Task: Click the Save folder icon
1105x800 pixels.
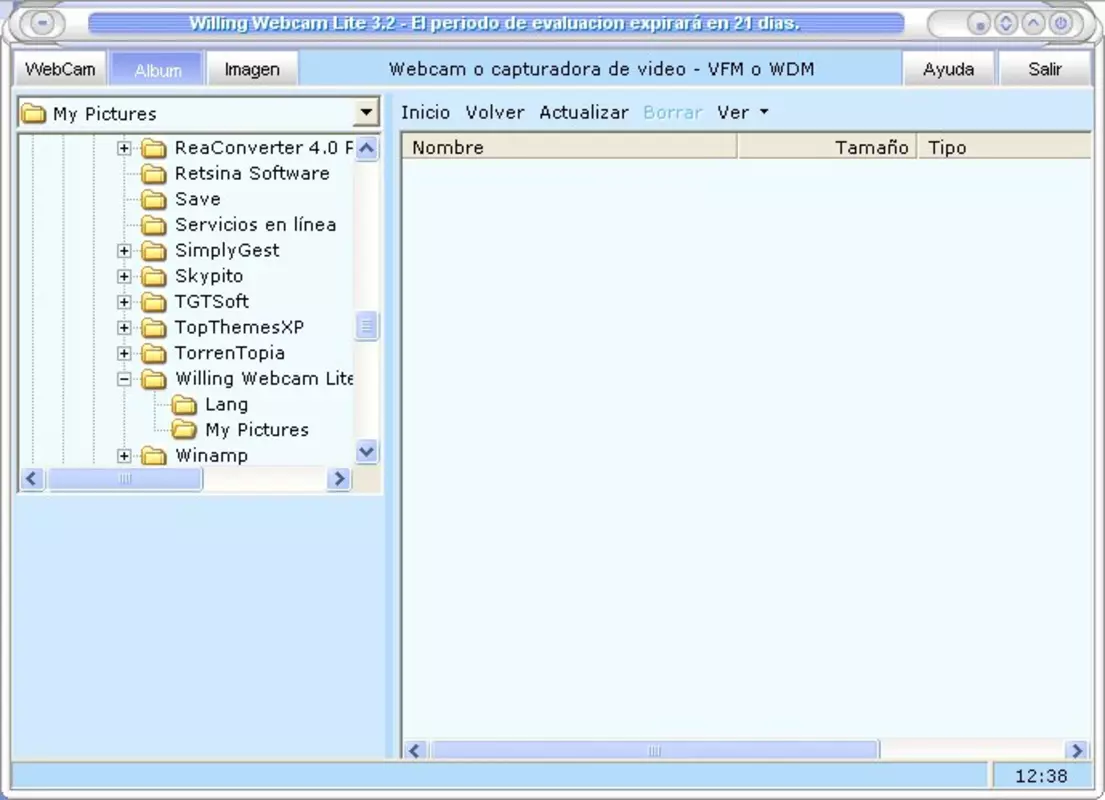Action: tap(154, 199)
